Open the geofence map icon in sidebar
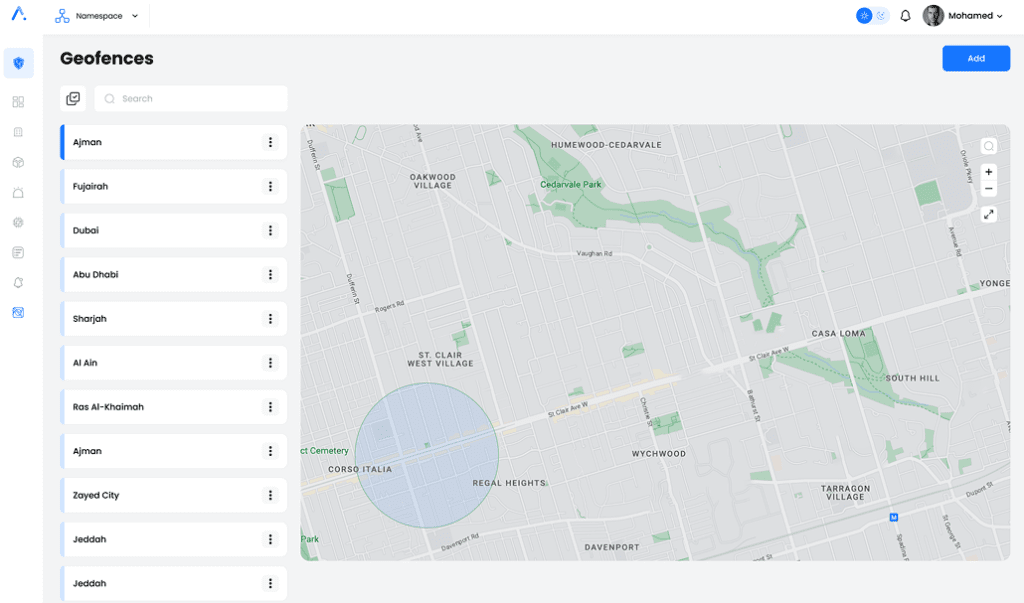1024x603 pixels. (x=18, y=313)
